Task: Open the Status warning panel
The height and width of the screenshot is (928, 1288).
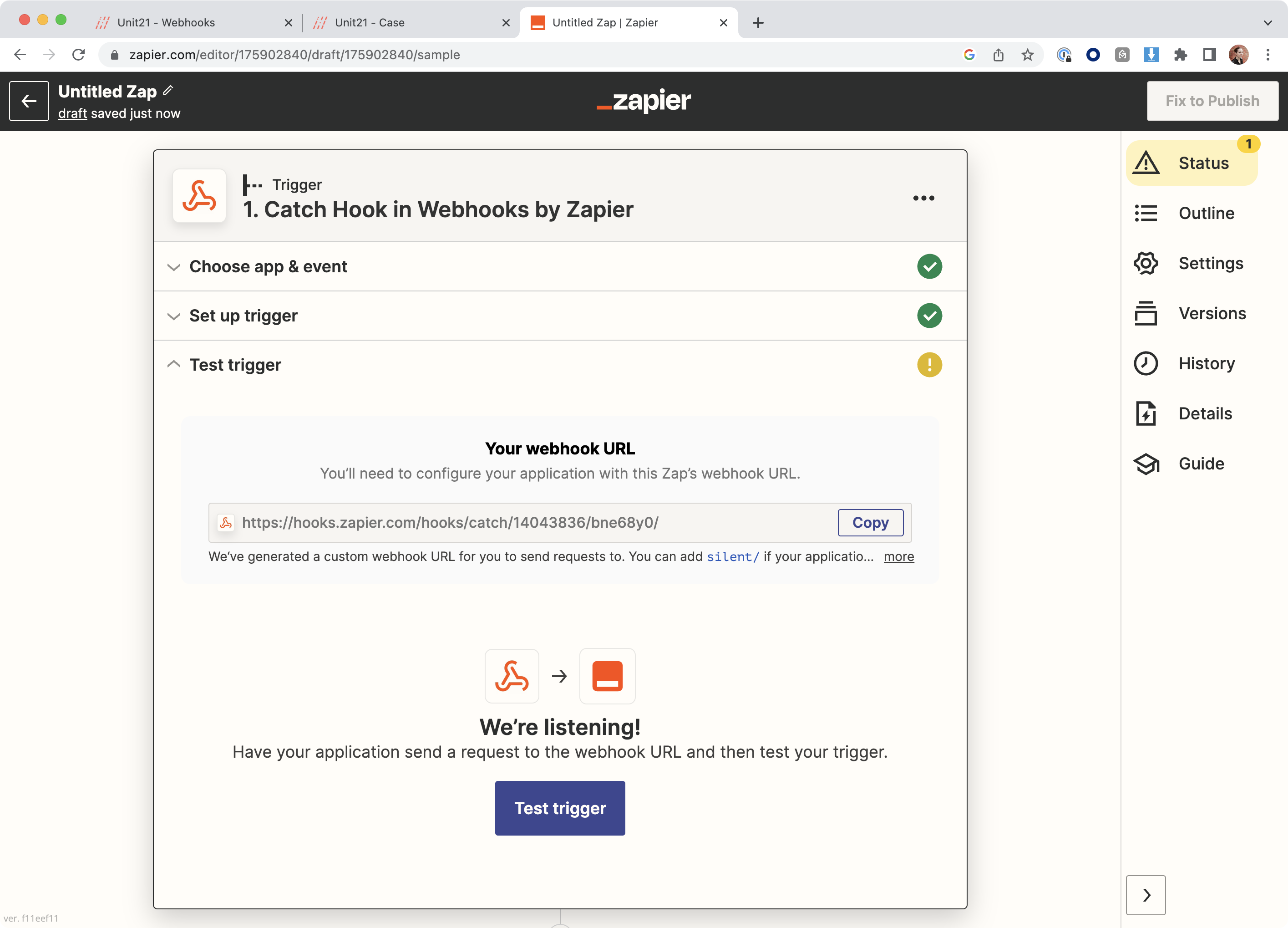Action: pyautogui.click(x=1191, y=163)
